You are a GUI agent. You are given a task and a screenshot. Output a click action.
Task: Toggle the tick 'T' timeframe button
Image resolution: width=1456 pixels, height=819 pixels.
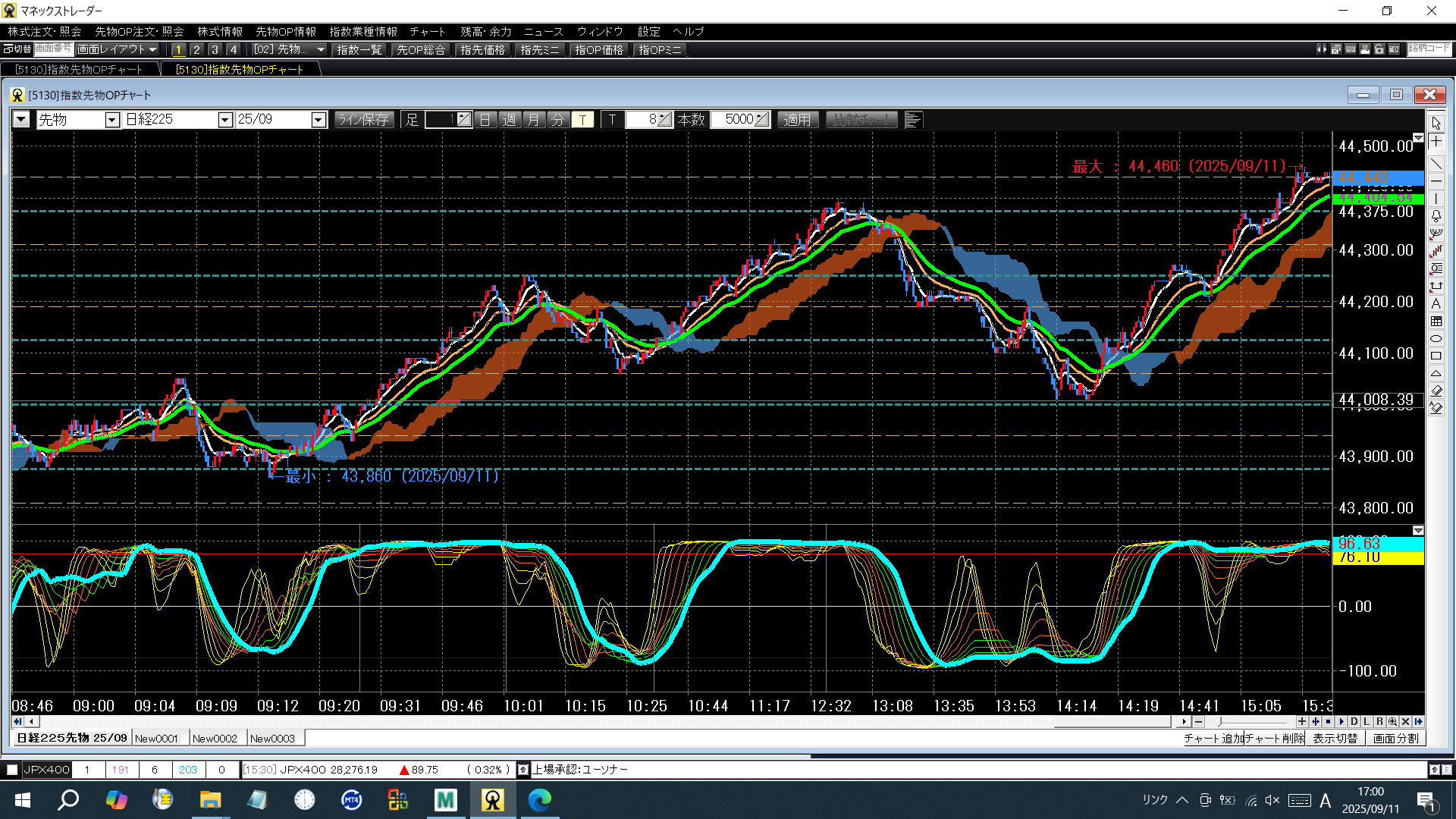coord(582,120)
